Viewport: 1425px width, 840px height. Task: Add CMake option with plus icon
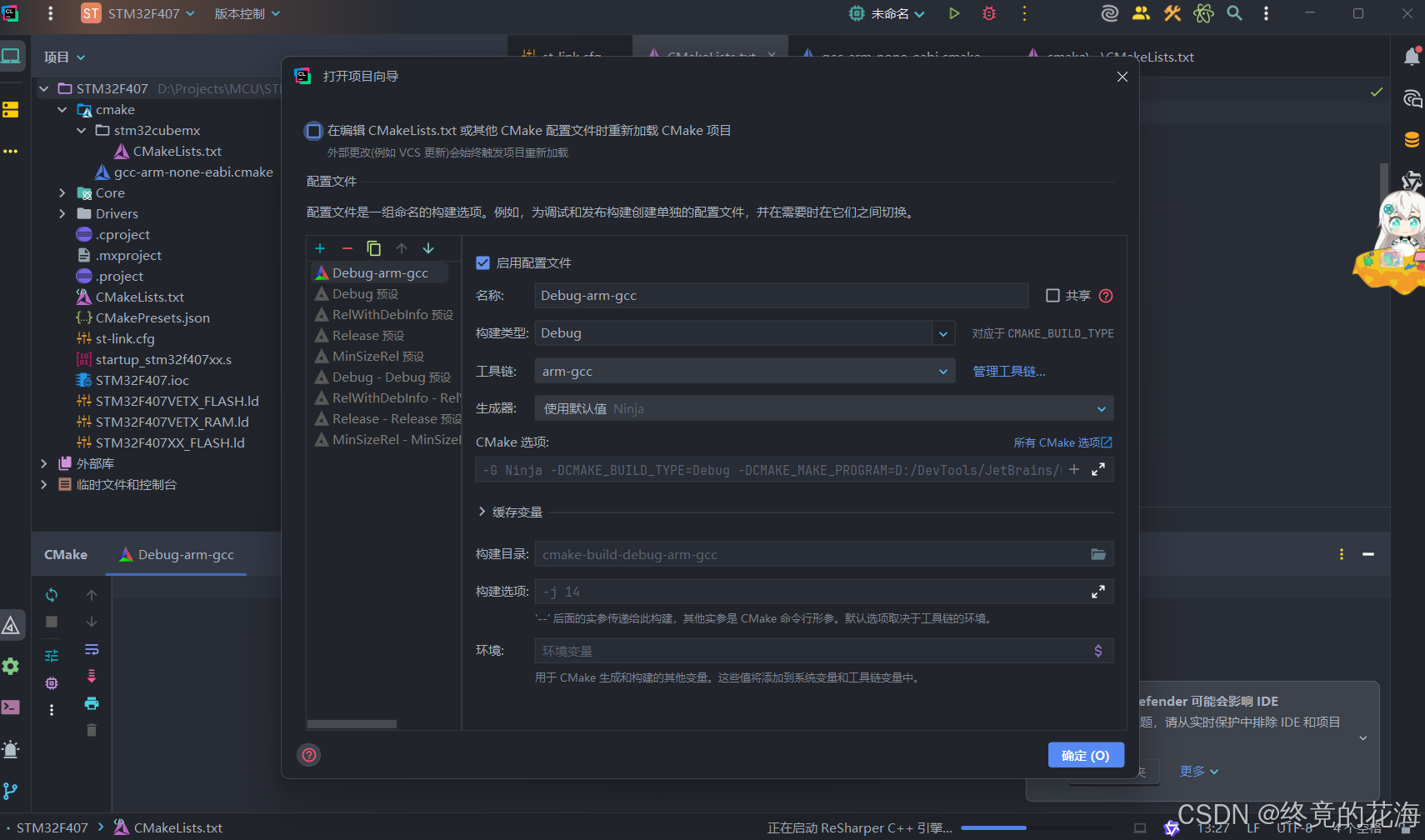(1074, 470)
